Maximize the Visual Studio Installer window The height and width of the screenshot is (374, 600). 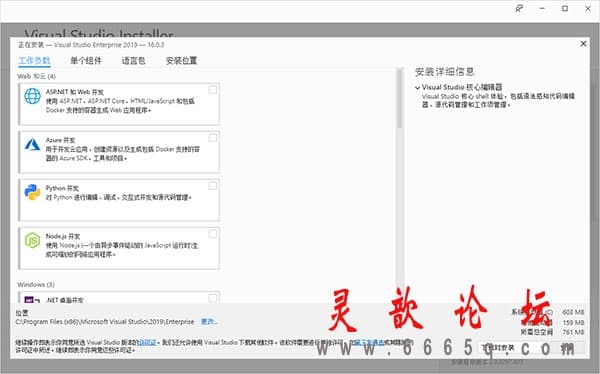coord(565,8)
